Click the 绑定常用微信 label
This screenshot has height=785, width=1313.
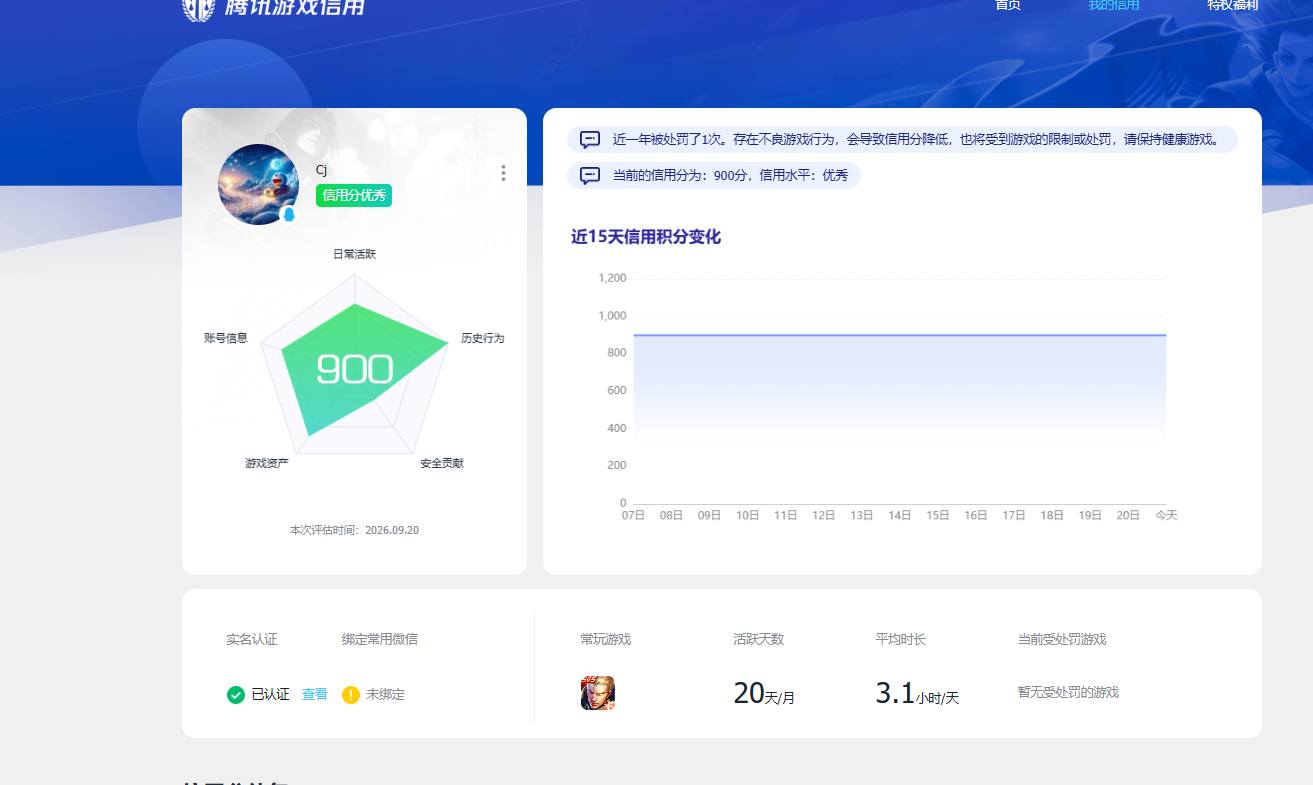pyautogui.click(x=380, y=639)
